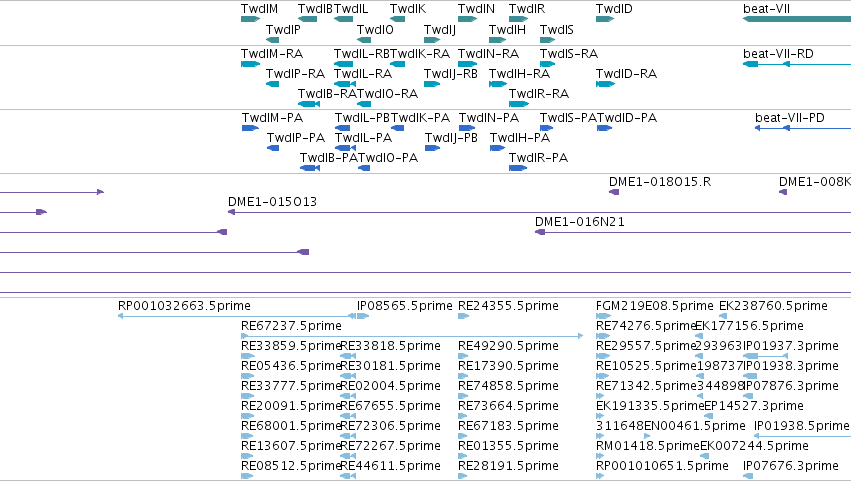Select the TwdlP-PA protein label
This screenshot has width=851, height=481.
(296, 138)
